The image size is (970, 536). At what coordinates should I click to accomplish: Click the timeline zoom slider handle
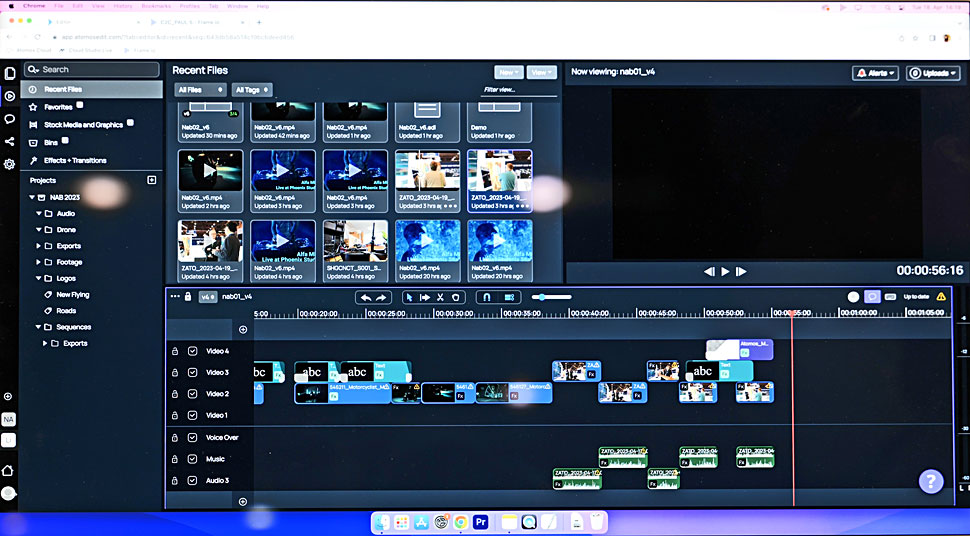(x=542, y=297)
